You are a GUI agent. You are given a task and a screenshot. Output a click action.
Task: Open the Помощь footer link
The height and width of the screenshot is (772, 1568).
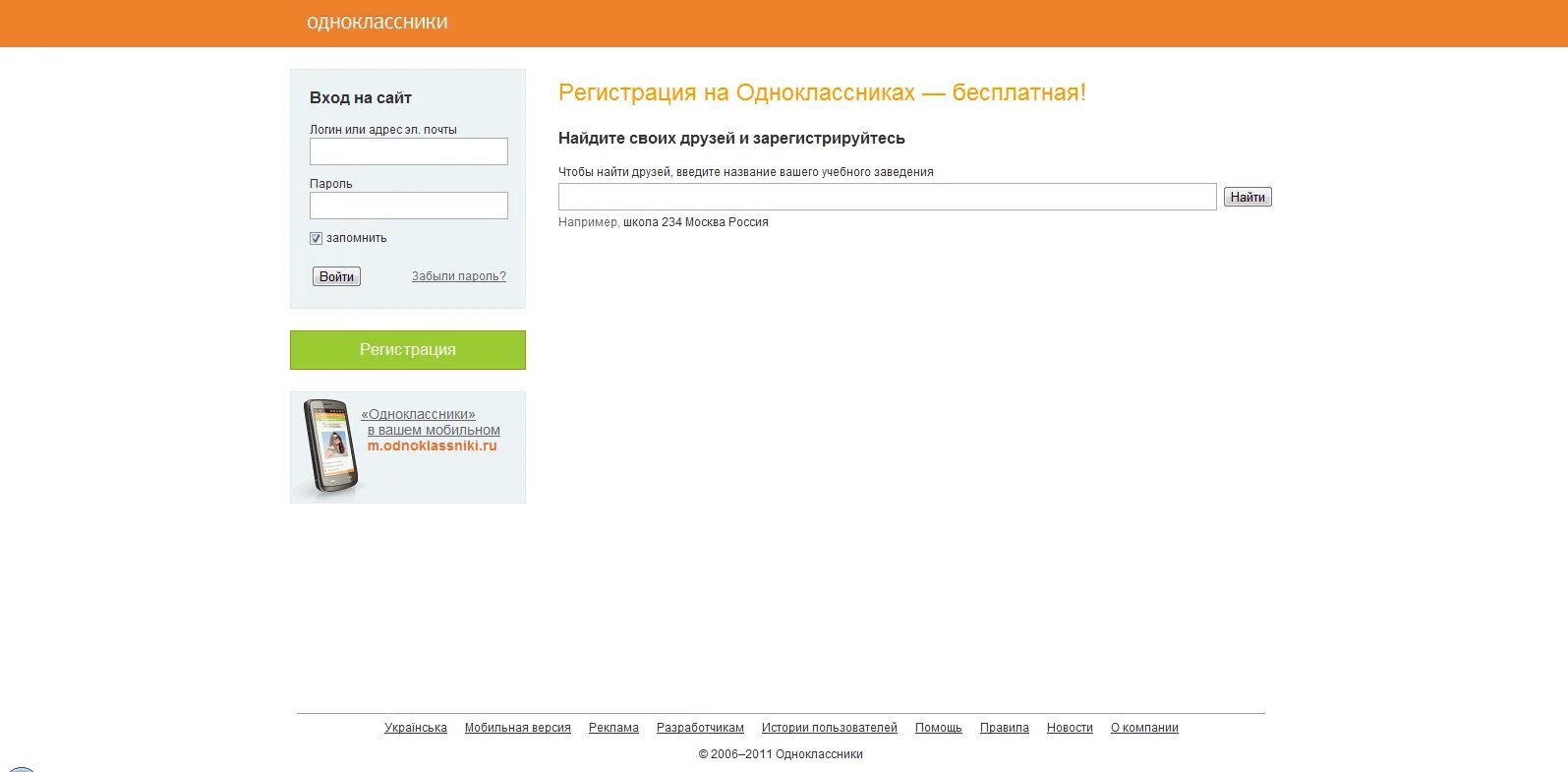point(939,728)
